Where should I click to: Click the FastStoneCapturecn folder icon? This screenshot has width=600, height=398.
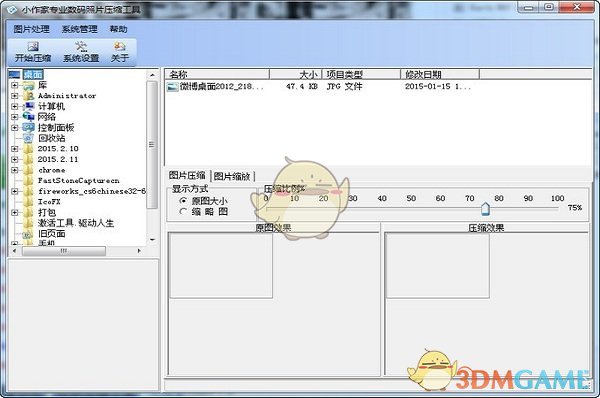(x=28, y=181)
